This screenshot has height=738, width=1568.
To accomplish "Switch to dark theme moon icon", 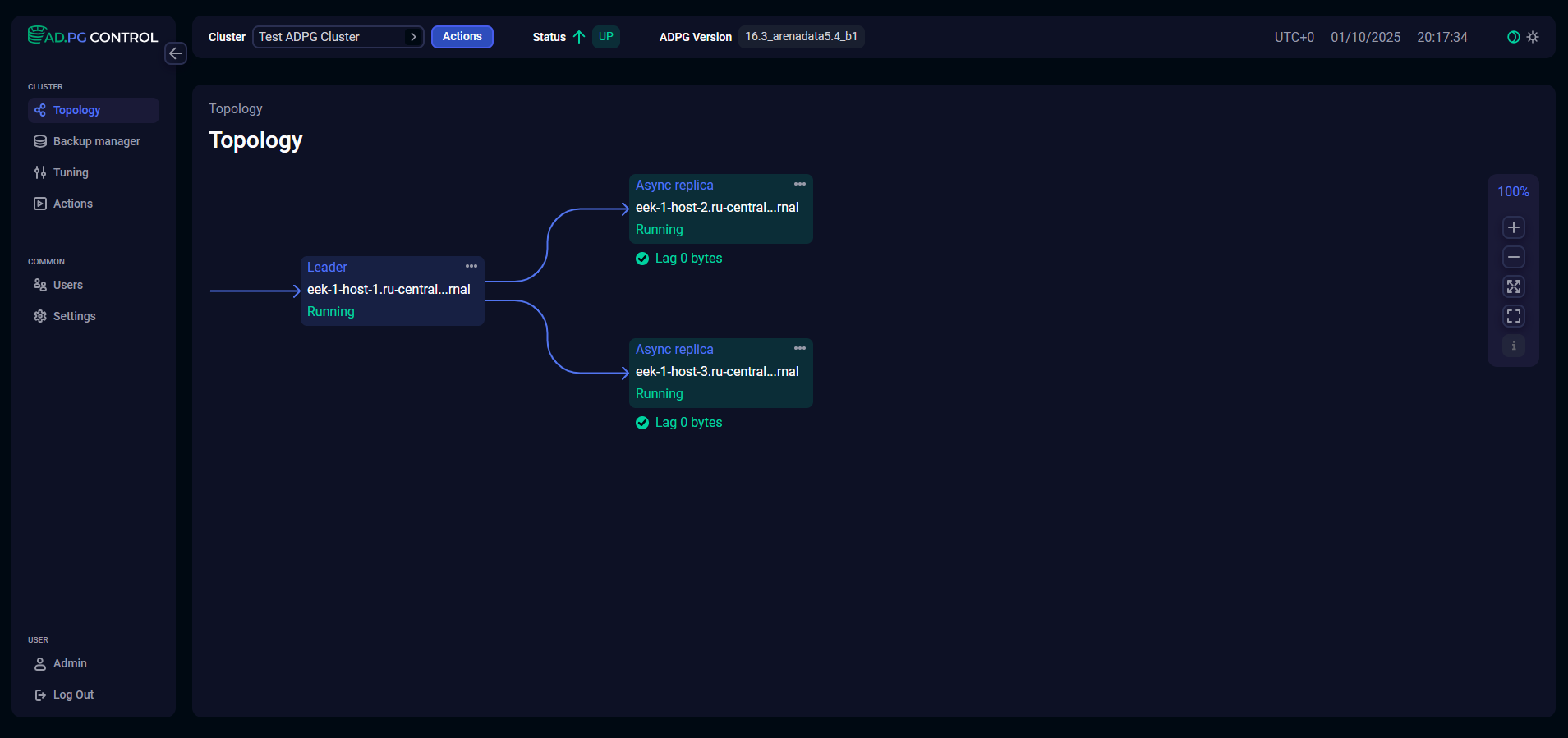I will [x=1513, y=37].
